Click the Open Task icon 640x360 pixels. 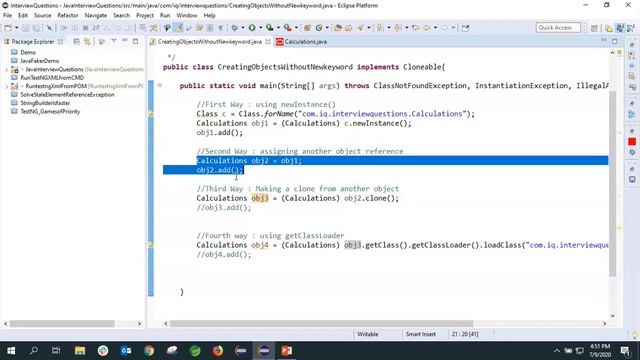(x=349, y=28)
